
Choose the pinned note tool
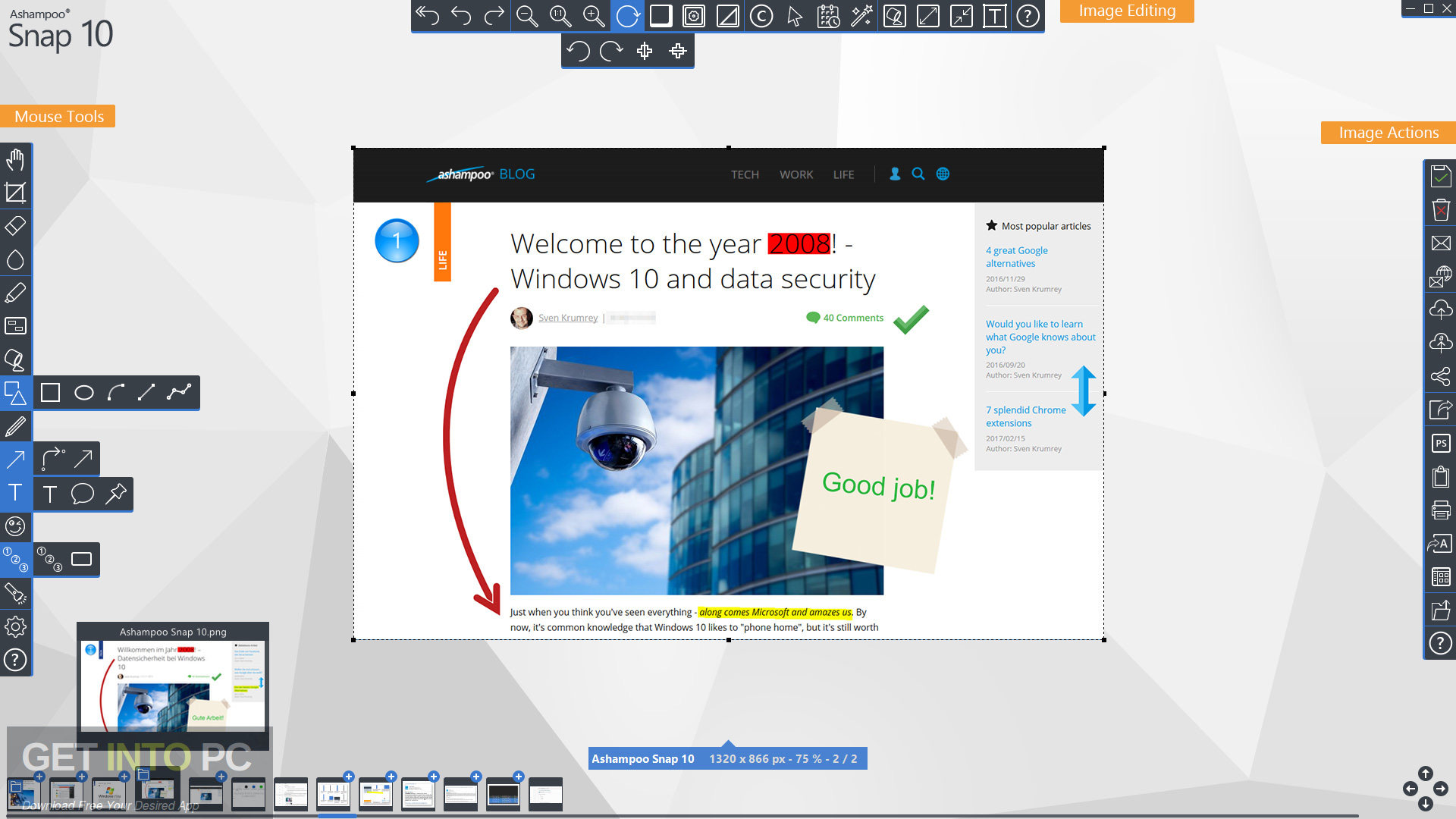click(x=116, y=494)
